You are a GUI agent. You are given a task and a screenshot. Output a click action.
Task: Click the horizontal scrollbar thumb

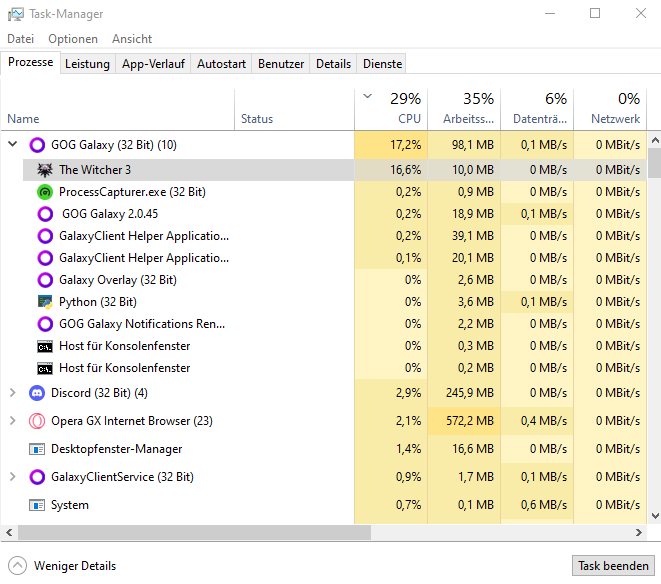click(194, 533)
